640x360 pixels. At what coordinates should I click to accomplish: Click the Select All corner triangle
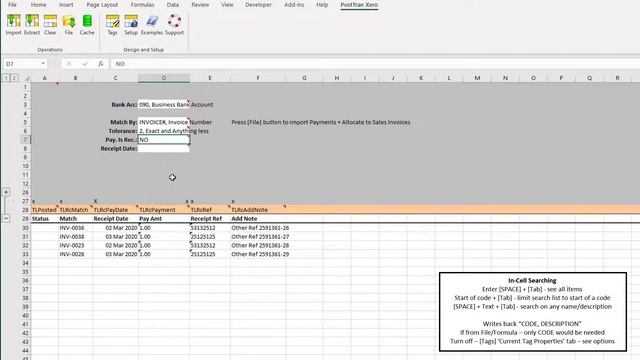27,78
